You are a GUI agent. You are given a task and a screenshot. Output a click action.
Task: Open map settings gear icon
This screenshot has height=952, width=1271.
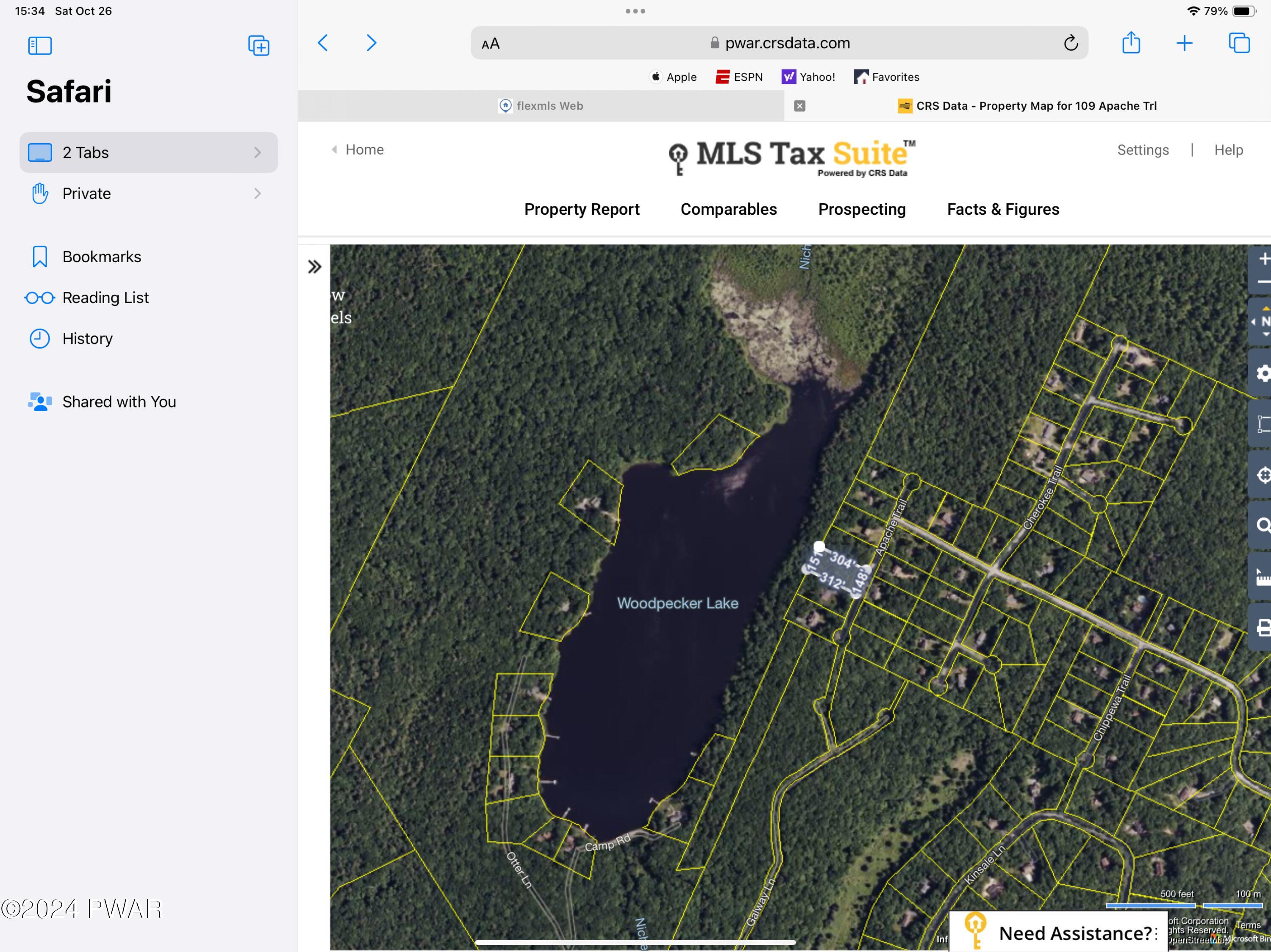1263,373
